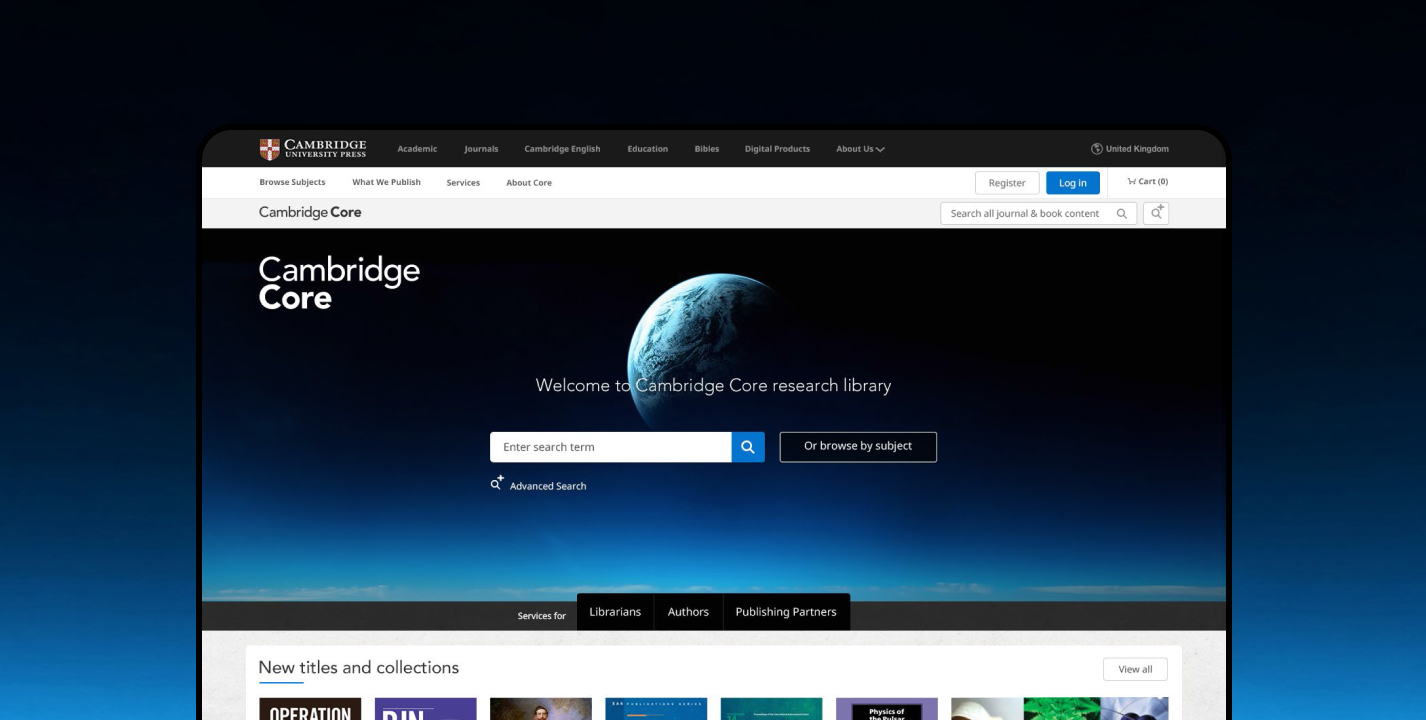Open the shopping Cart (0)
Viewport: 1426px width, 720px height.
[x=1147, y=182]
